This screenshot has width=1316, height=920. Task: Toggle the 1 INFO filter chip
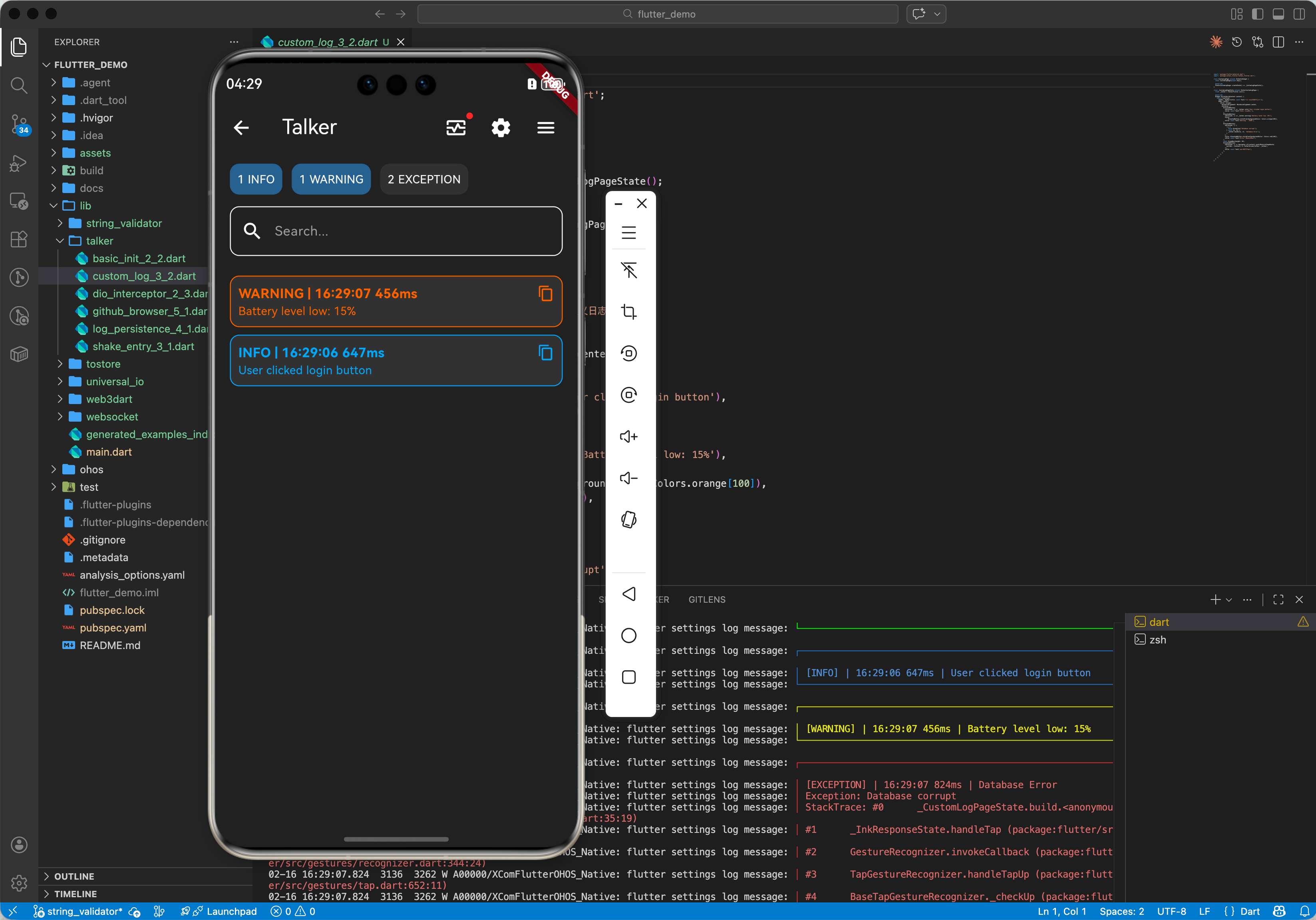256,179
